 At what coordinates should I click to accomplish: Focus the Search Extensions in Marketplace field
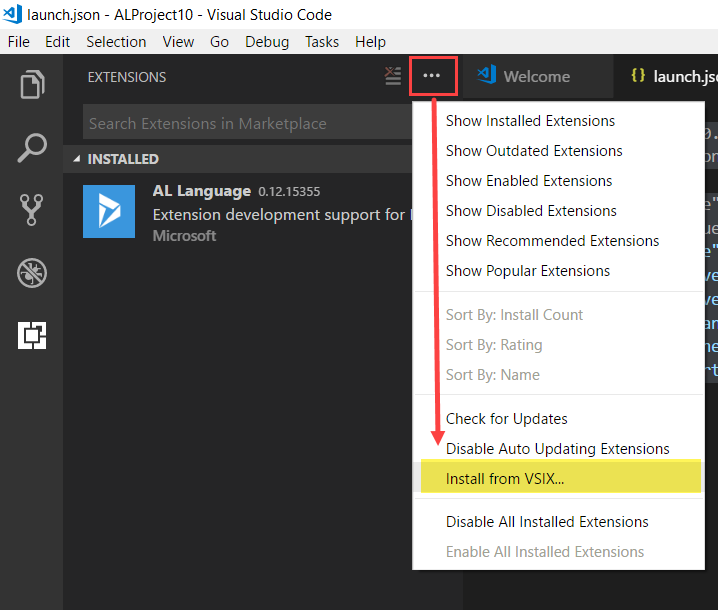coord(247,123)
